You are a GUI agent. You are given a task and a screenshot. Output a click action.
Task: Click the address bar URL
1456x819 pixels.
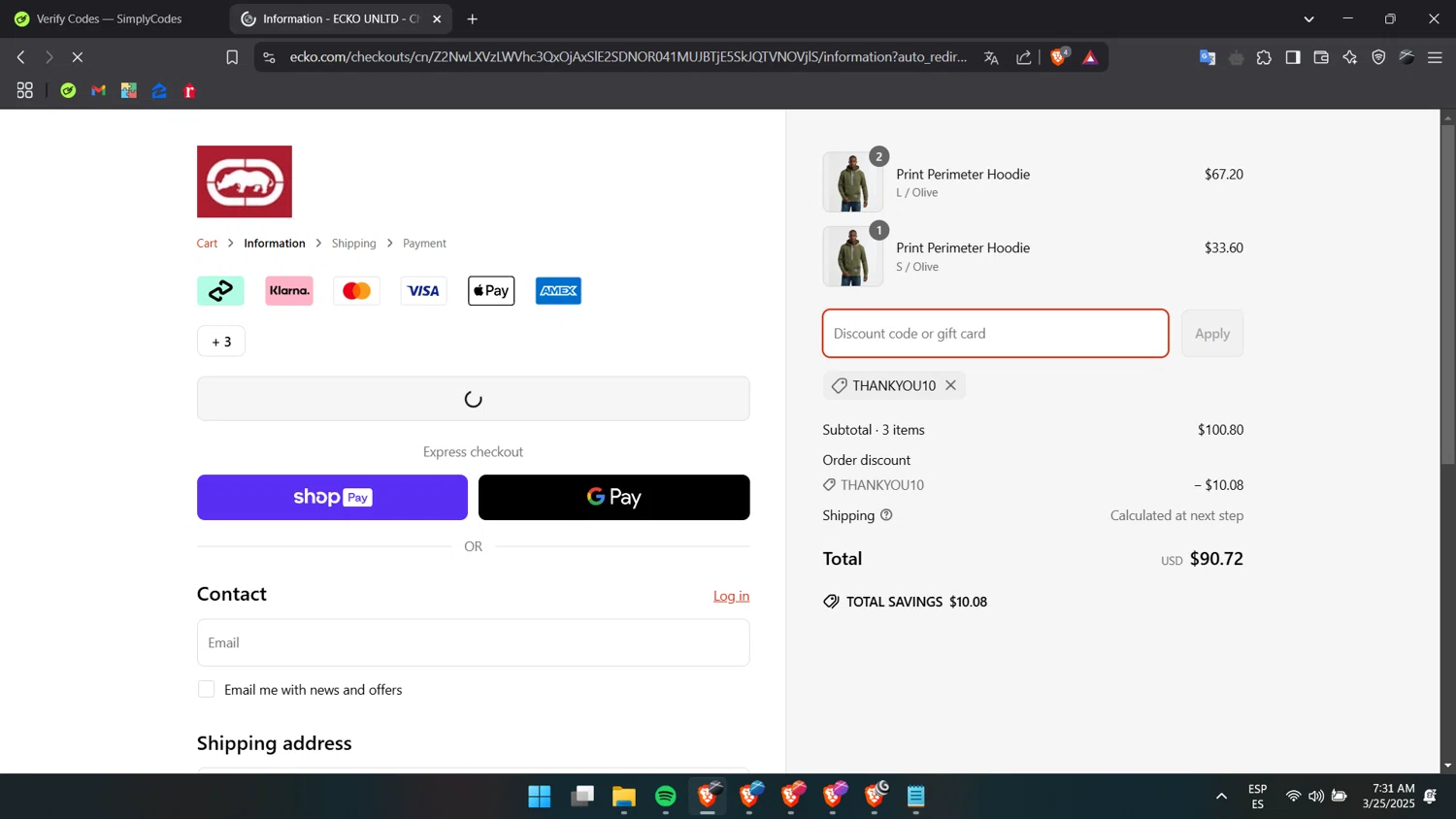[628, 56]
